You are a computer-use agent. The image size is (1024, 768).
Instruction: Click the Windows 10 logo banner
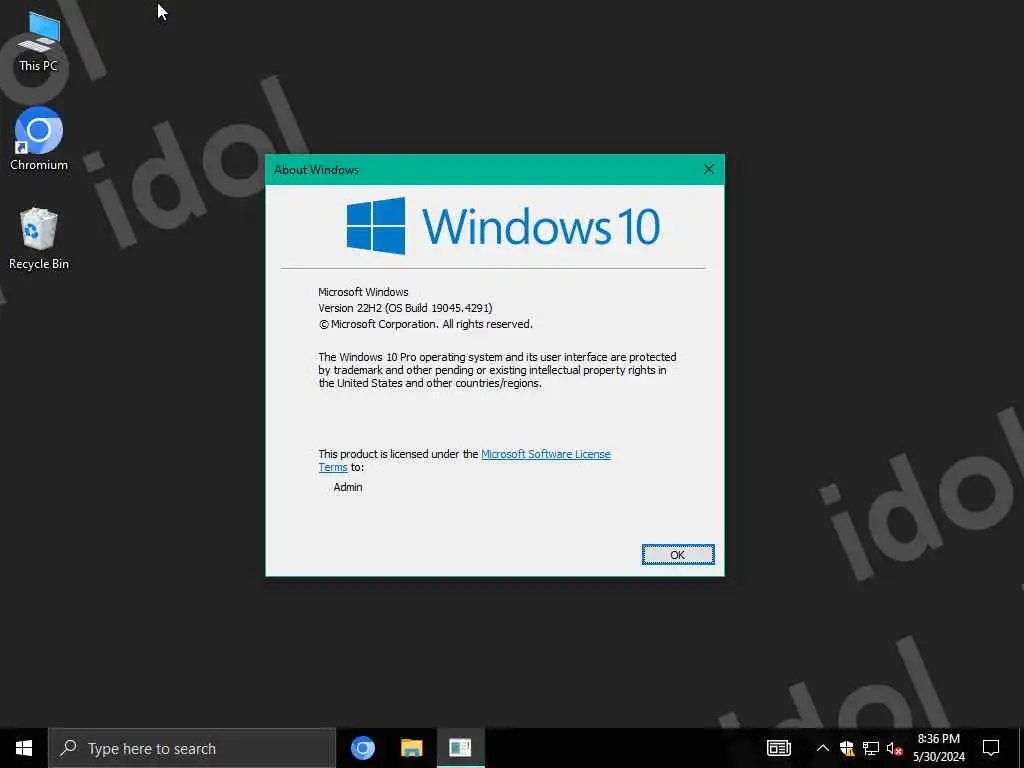(x=503, y=226)
